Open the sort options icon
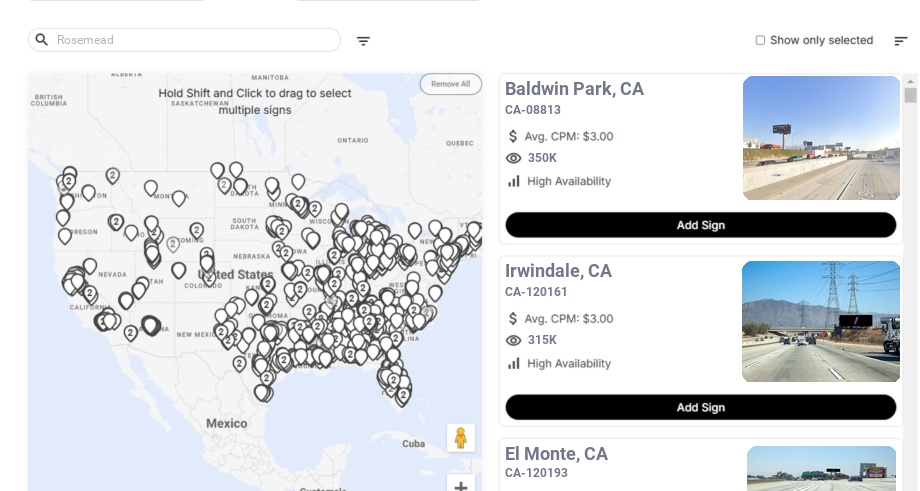The image size is (920, 491). 900,41
